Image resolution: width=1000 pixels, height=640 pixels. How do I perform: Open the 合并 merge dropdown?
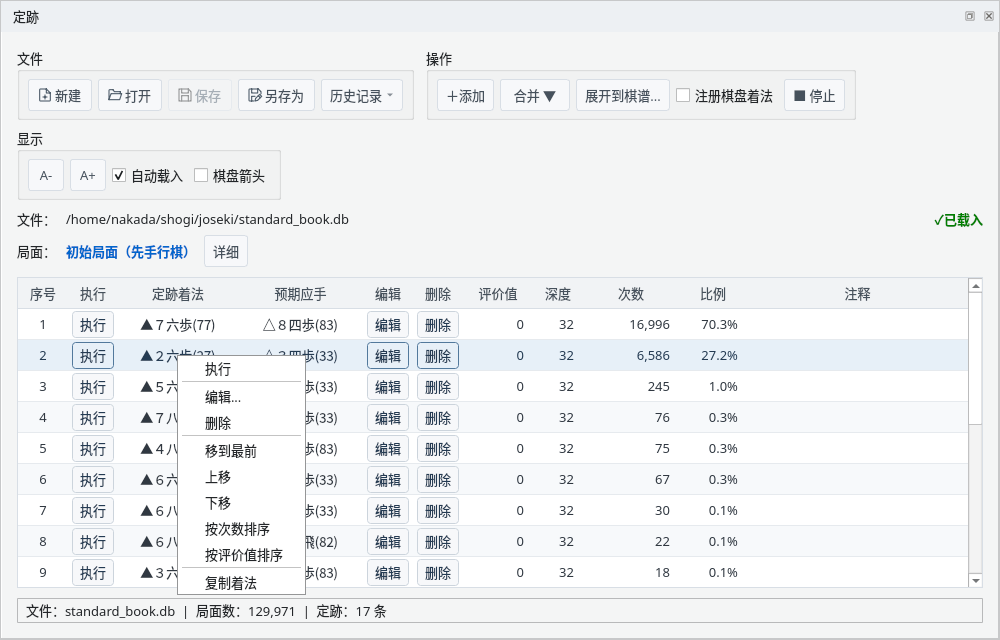tap(534, 96)
